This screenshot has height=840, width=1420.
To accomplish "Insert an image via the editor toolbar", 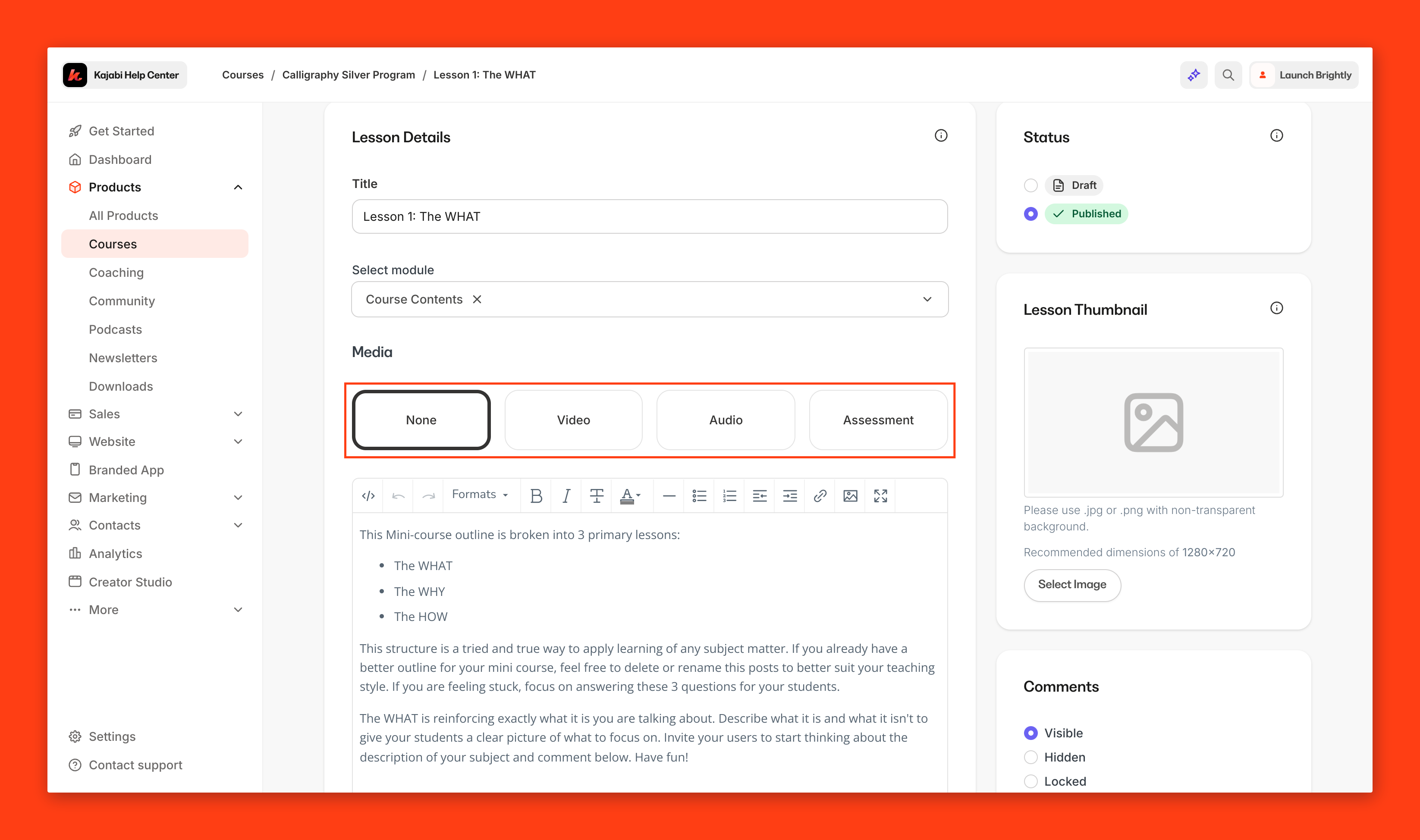I will tap(850, 496).
